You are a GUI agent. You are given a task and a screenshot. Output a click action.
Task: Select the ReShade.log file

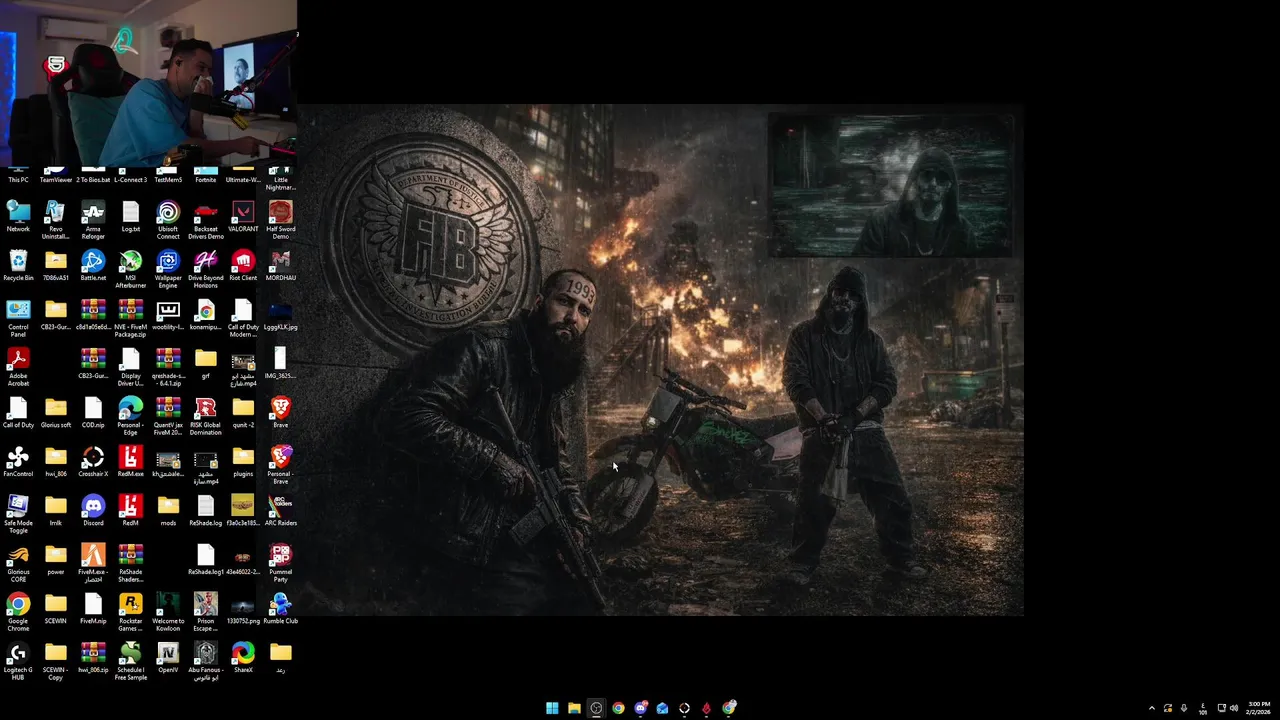click(x=206, y=511)
